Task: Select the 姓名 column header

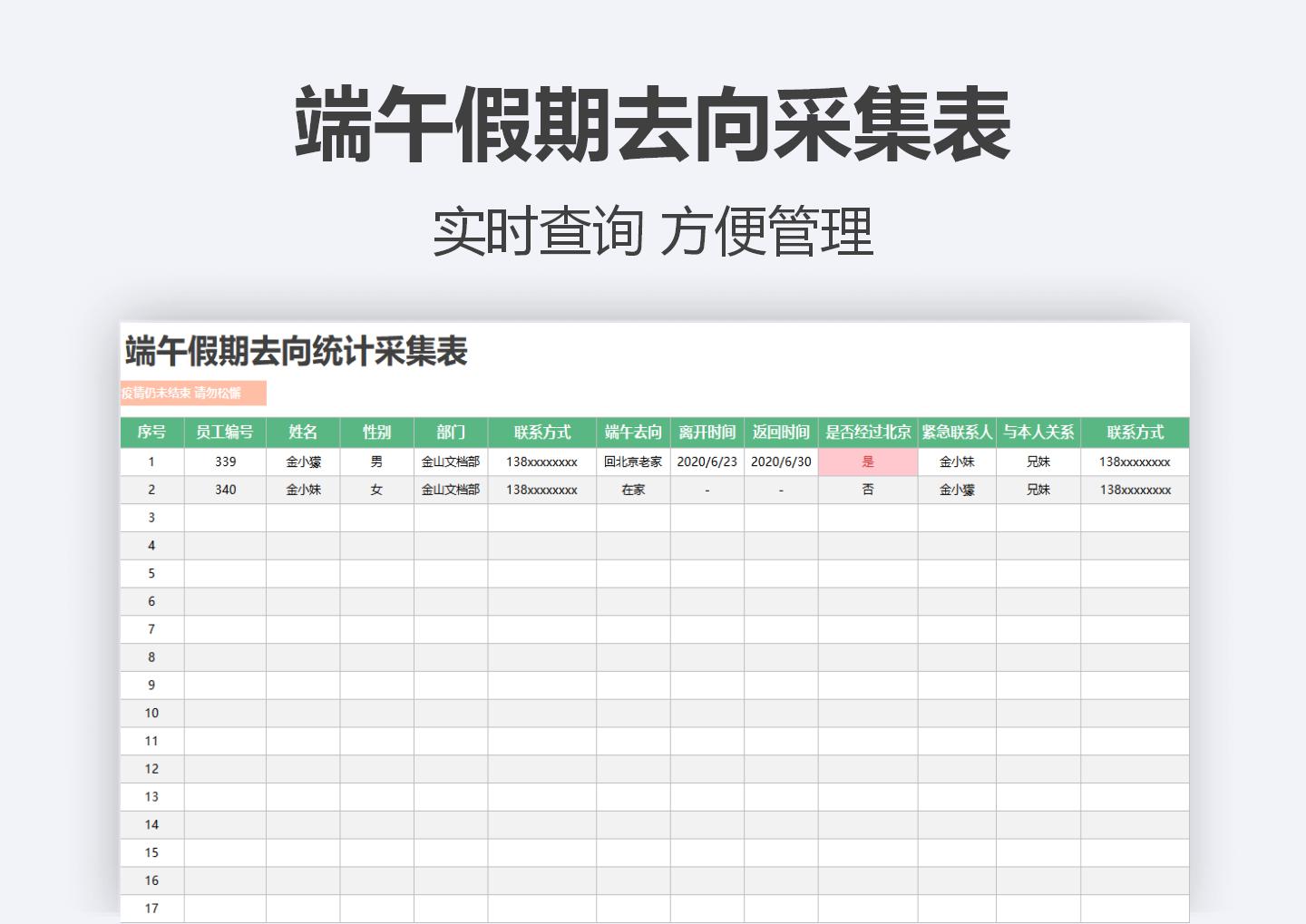Action: (302, 433)
